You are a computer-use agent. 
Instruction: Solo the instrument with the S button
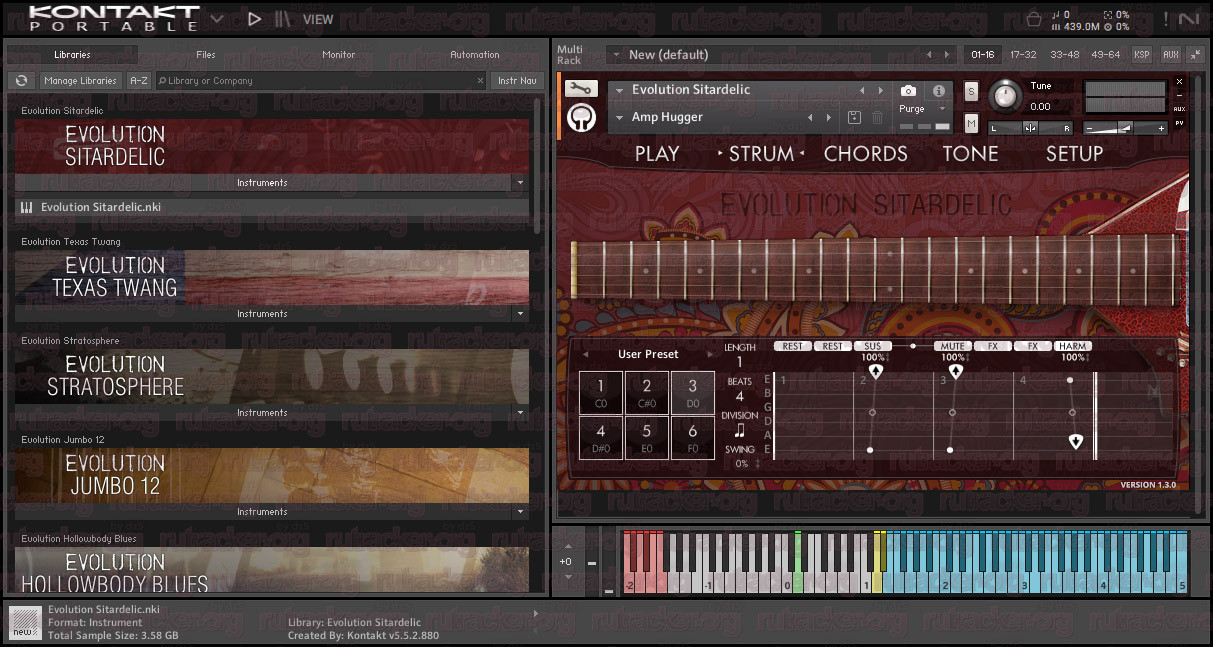coord(971,92)
